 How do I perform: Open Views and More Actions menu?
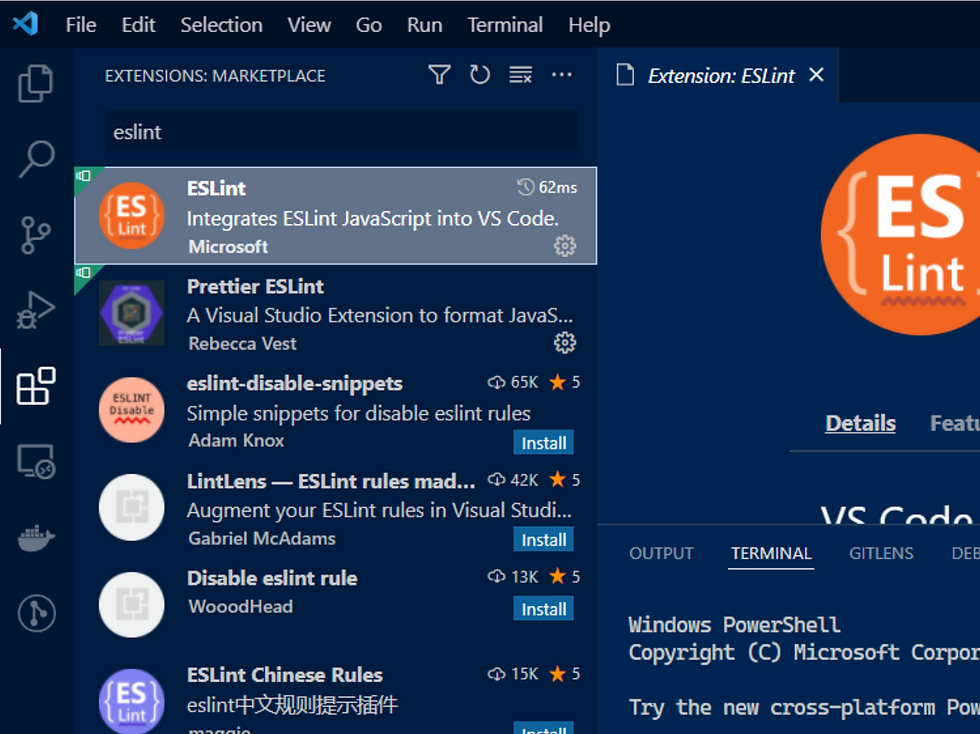coord(561,75)
